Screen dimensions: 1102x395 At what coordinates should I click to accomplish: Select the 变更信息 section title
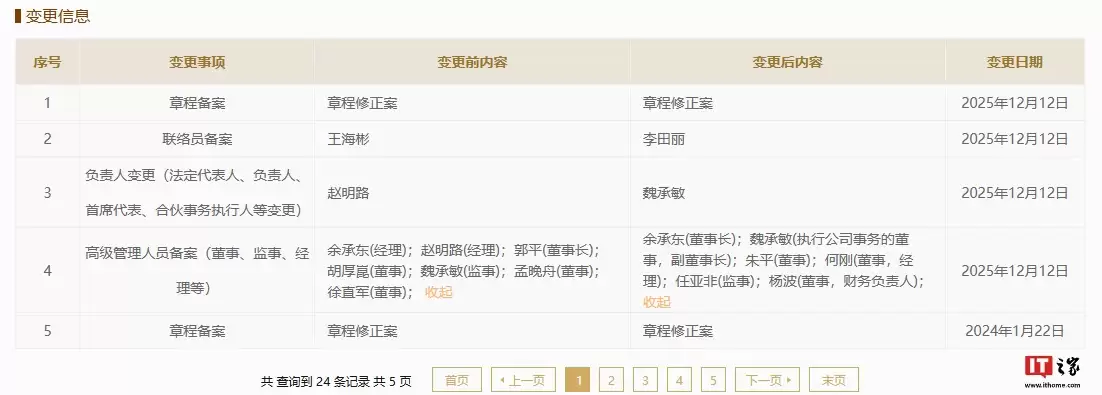[x=58, y=15]
